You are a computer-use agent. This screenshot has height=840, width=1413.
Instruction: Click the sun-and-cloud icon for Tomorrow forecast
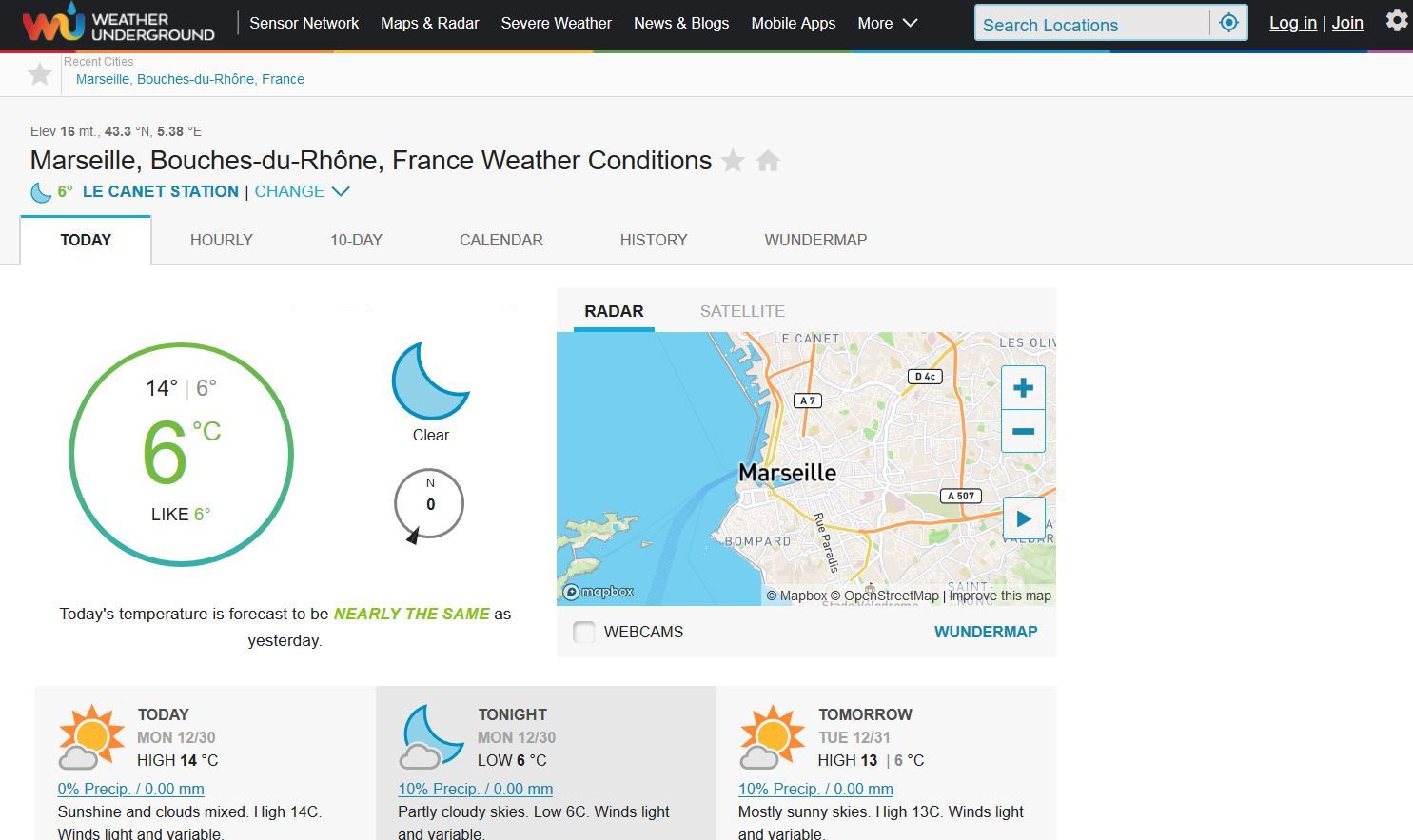pyautogui.click(x=772, y=737)
